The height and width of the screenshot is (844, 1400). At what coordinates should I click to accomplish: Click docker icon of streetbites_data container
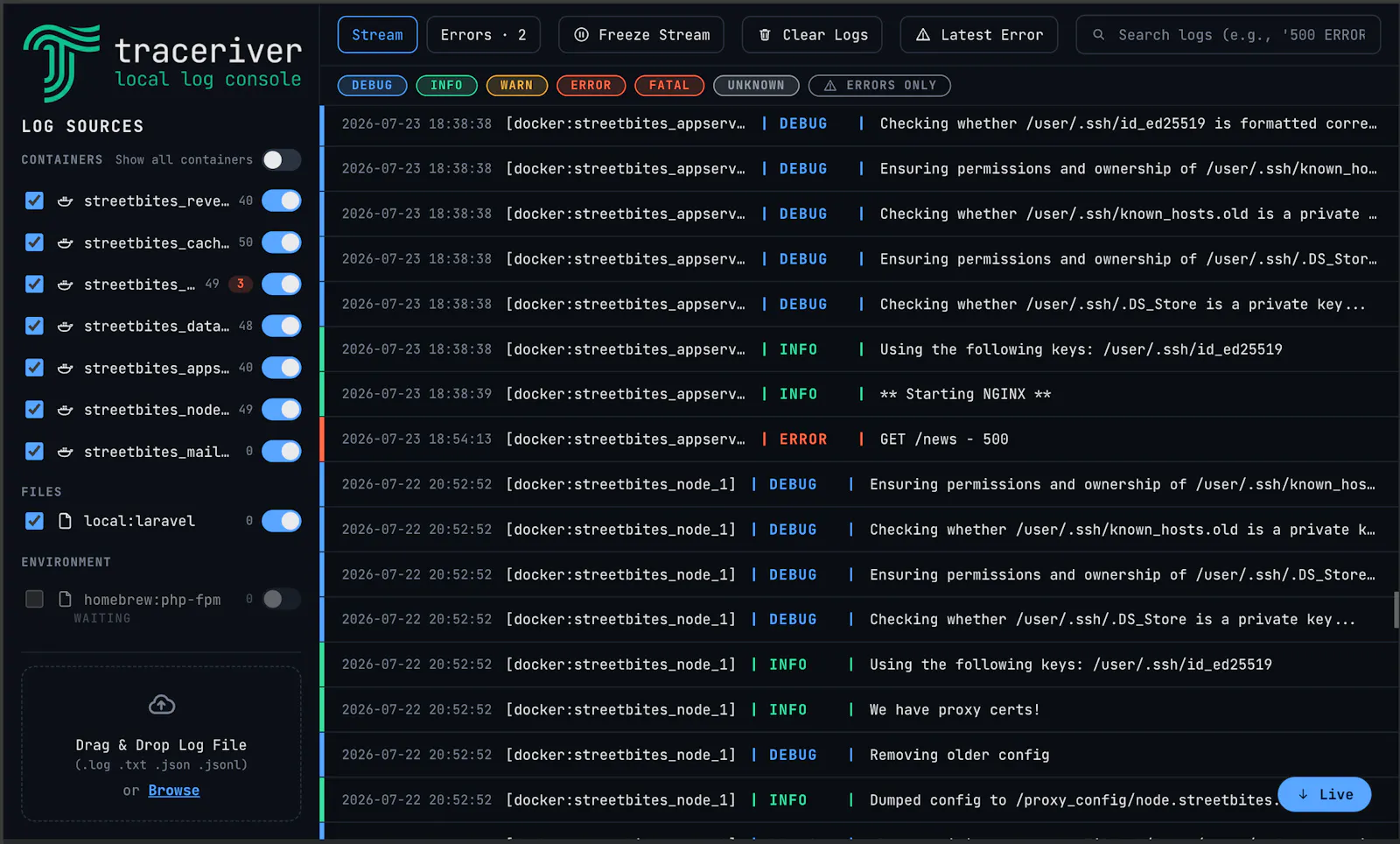[x=65, y=327]
